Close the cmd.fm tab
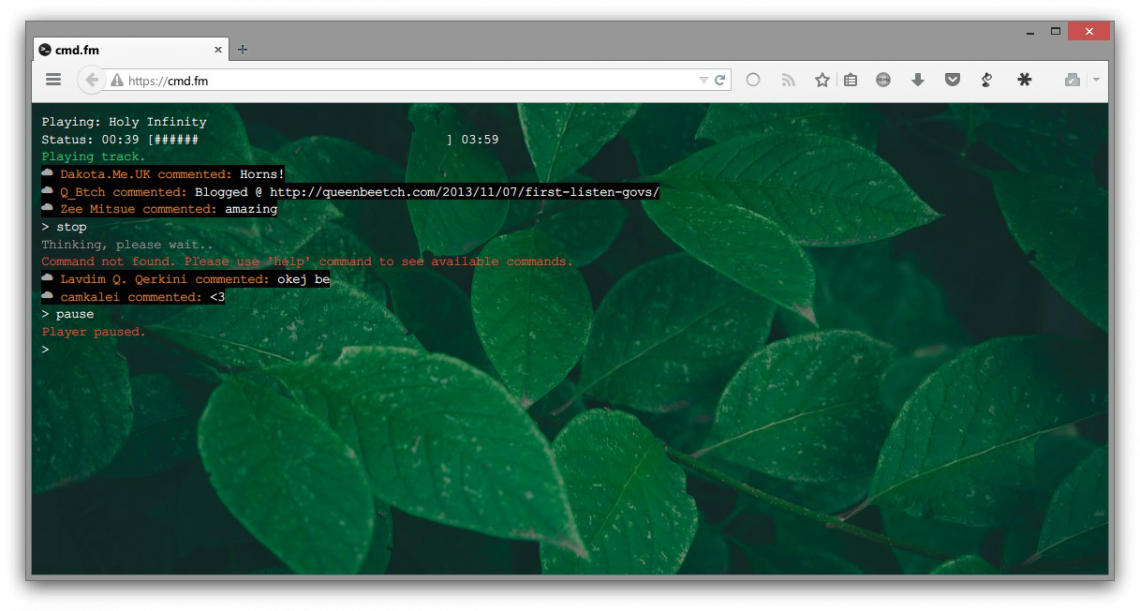1140x611 pixels. (x=218, y=49)
